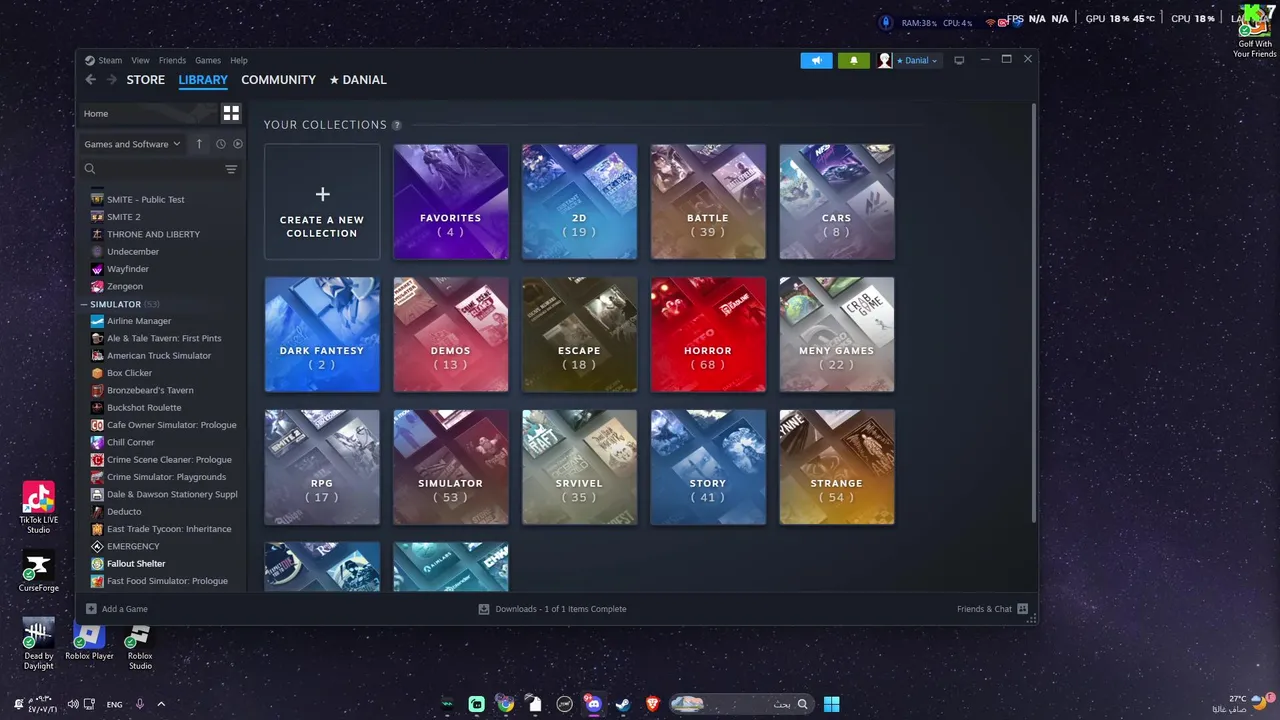The image size is (1280, 720).
Task: Select Wayfinder in the game list
Action: pos(128,269)
